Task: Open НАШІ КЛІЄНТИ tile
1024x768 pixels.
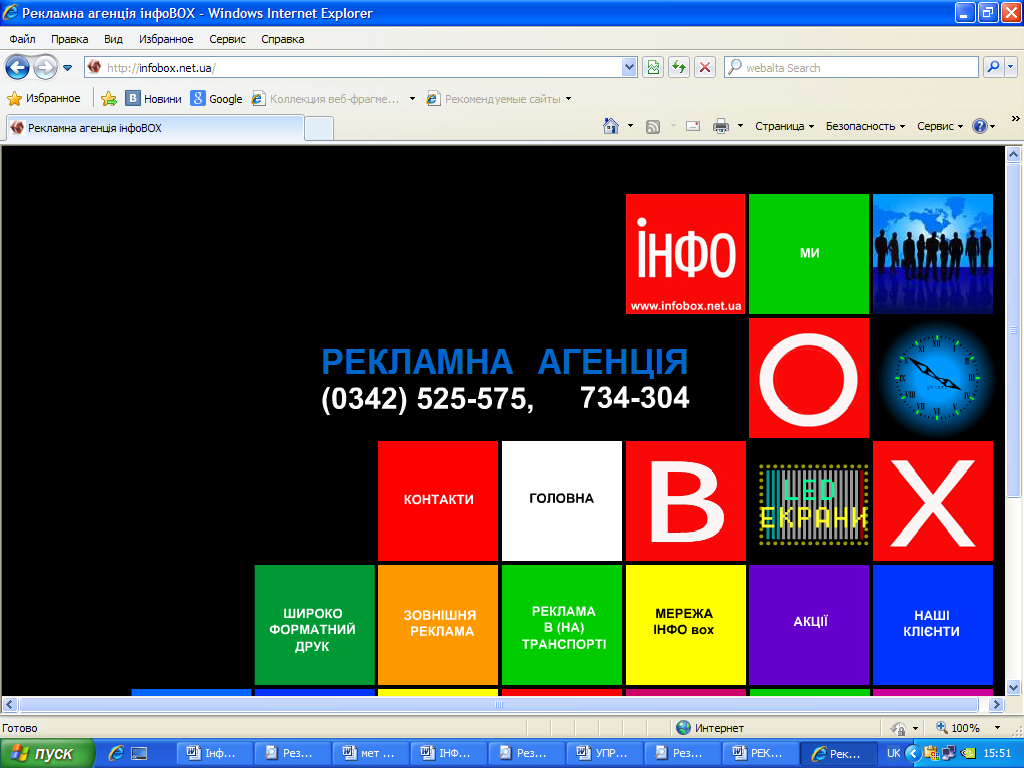Action: point(933,625)
